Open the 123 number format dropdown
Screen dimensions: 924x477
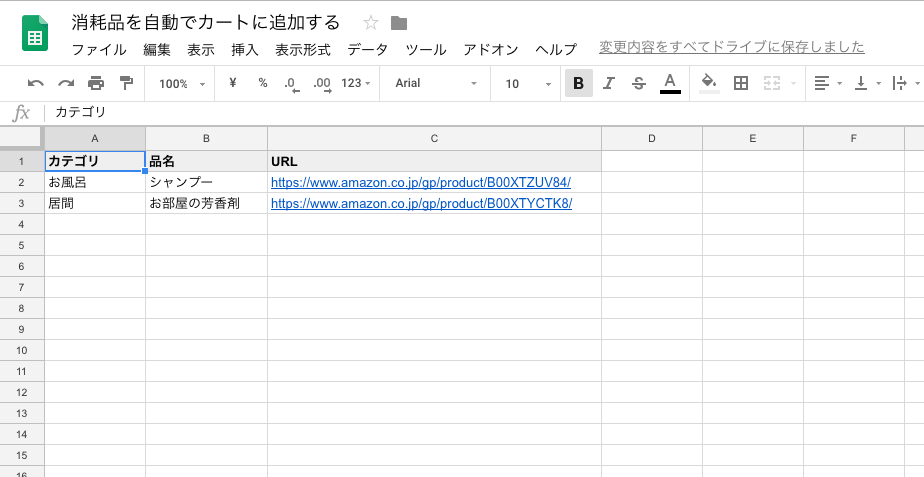tap(356, 83)
